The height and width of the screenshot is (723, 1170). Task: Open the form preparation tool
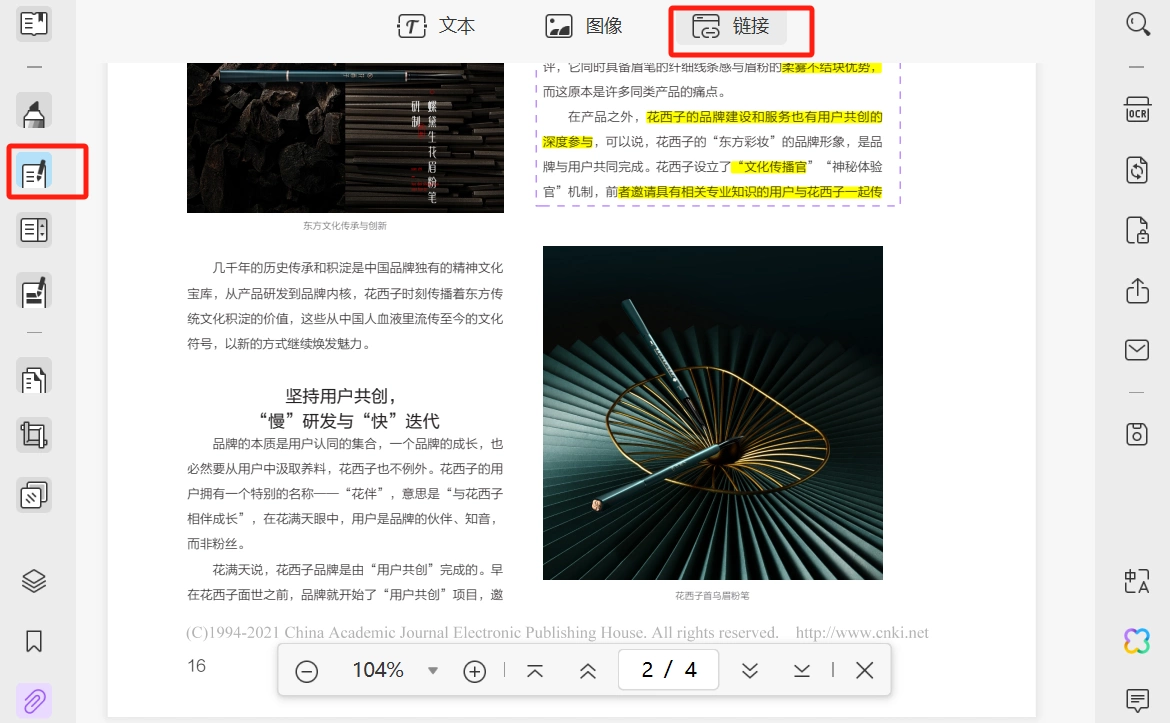pyautogui.click(x=34, y=230)
